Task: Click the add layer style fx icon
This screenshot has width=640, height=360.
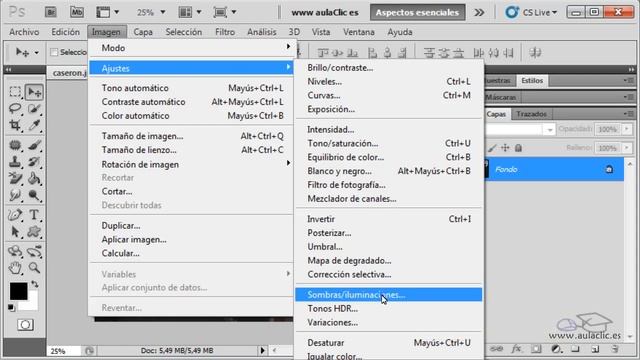Action: coord(516,349)
